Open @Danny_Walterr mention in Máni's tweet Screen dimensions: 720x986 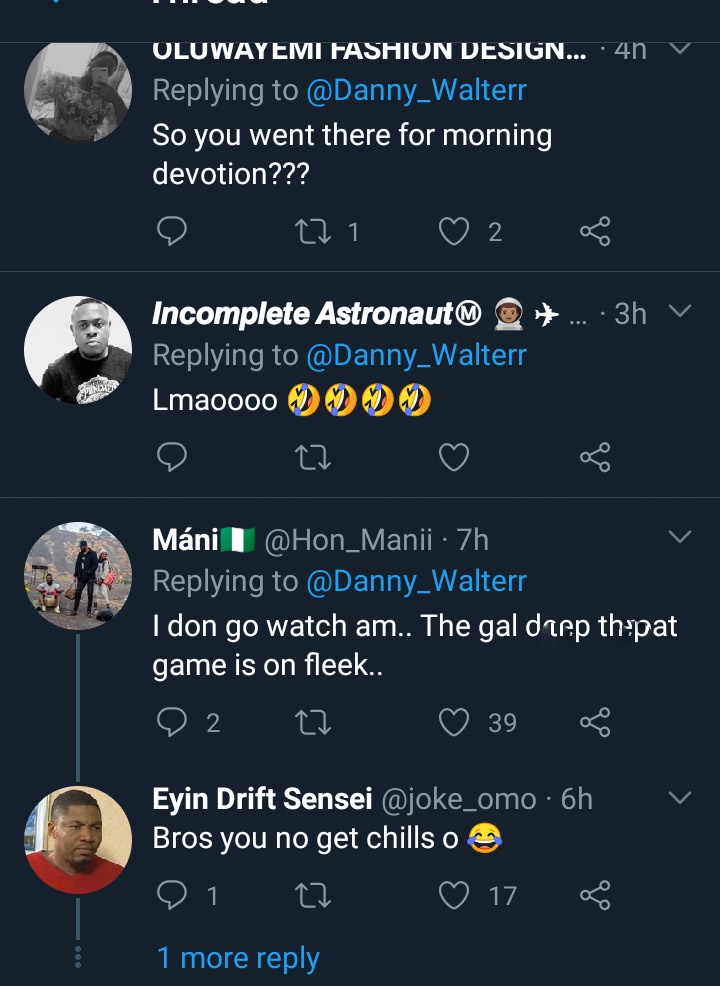point(416,581)
